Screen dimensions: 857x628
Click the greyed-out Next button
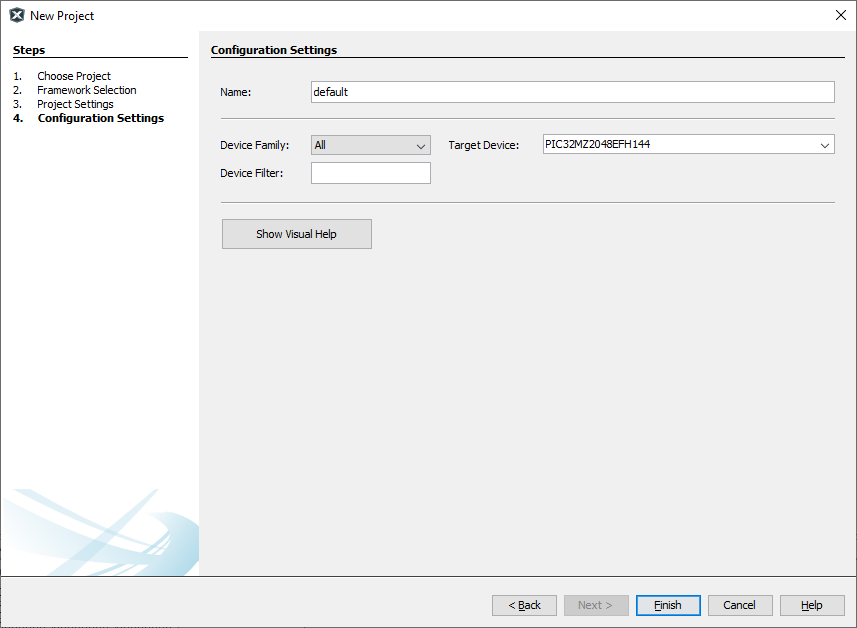coord(596,605)
